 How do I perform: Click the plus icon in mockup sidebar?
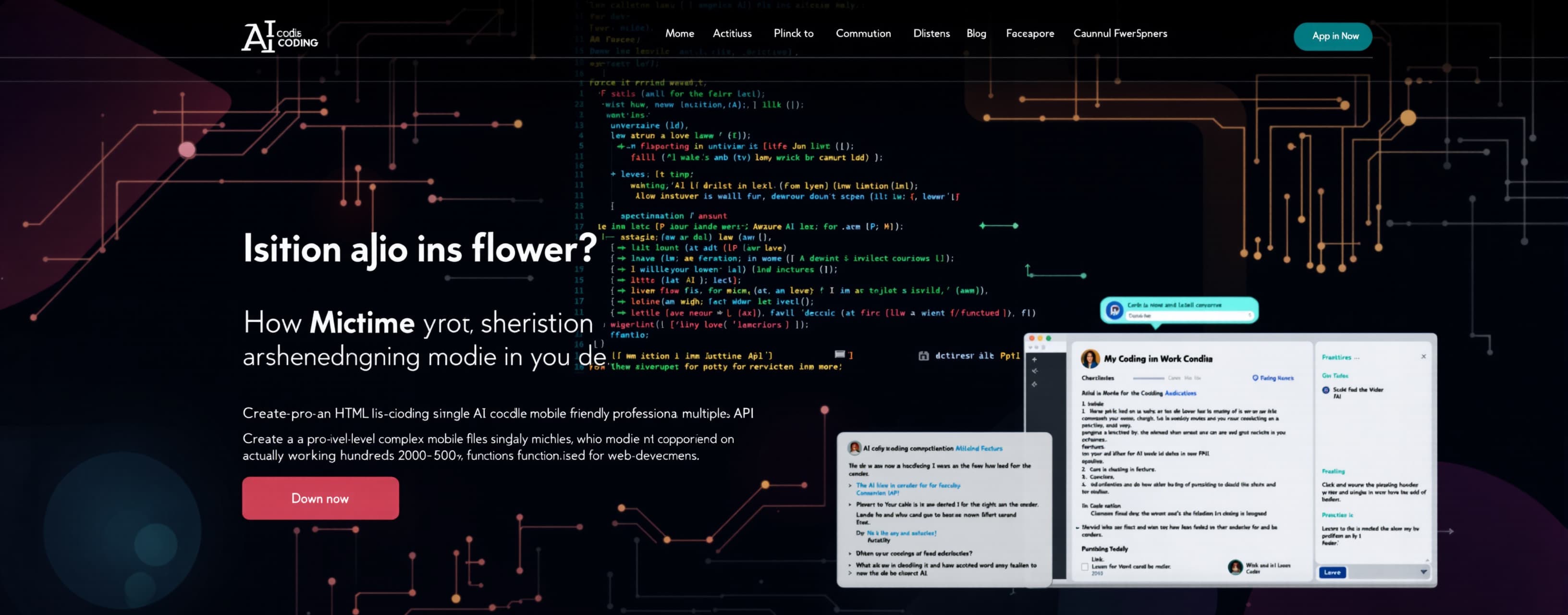point(1034,359)
